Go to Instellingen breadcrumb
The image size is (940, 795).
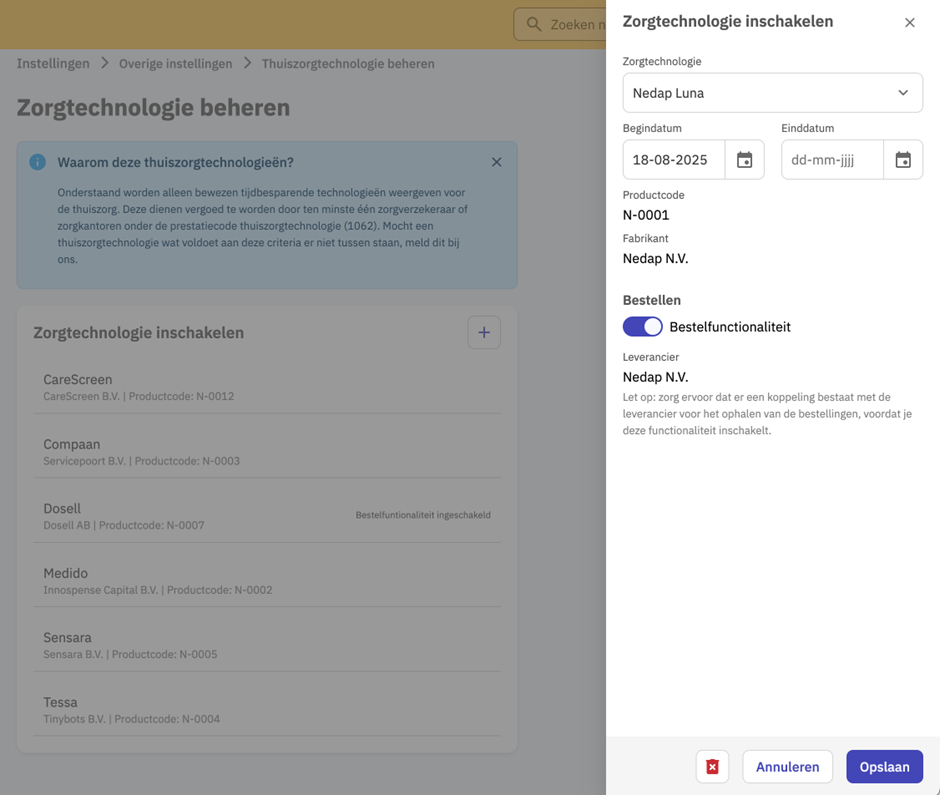[x=53, y=64]
